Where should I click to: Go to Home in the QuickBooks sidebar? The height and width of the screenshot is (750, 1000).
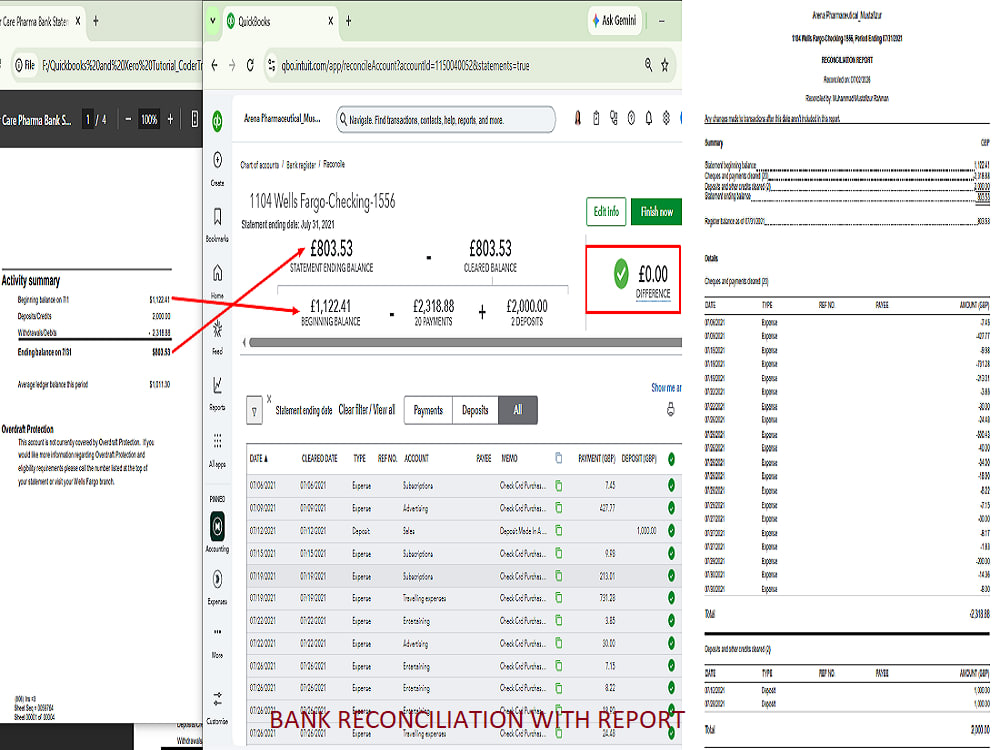pyautogui.click(x=217, y=281)
